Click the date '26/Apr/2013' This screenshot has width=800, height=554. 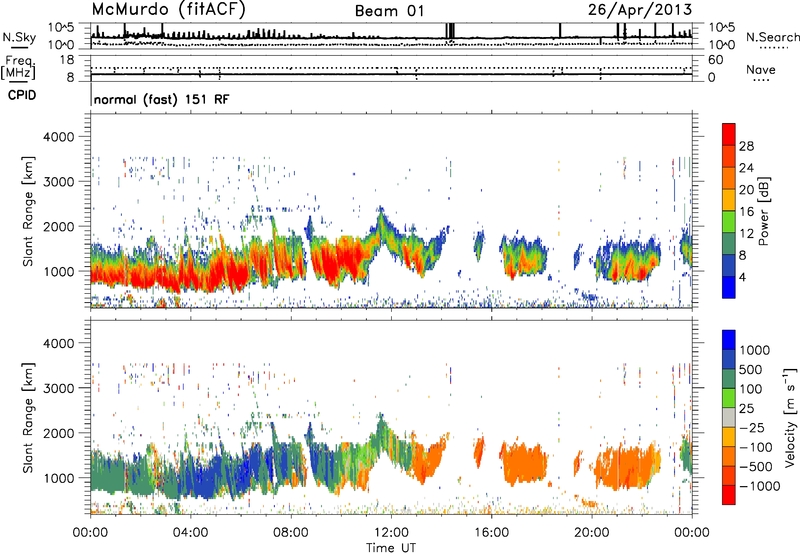(640, 10)
